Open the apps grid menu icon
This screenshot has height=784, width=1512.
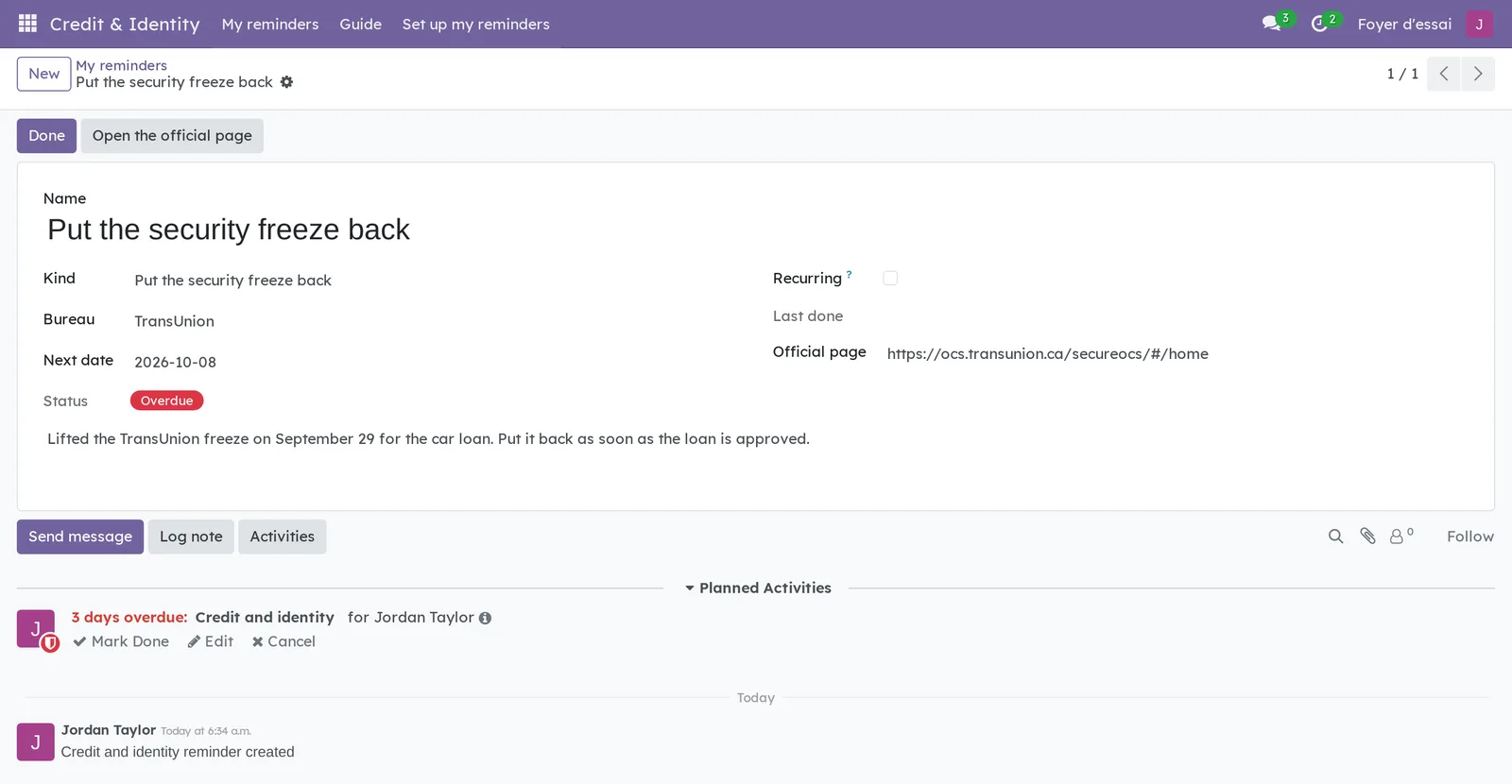[x=27, y=24]
